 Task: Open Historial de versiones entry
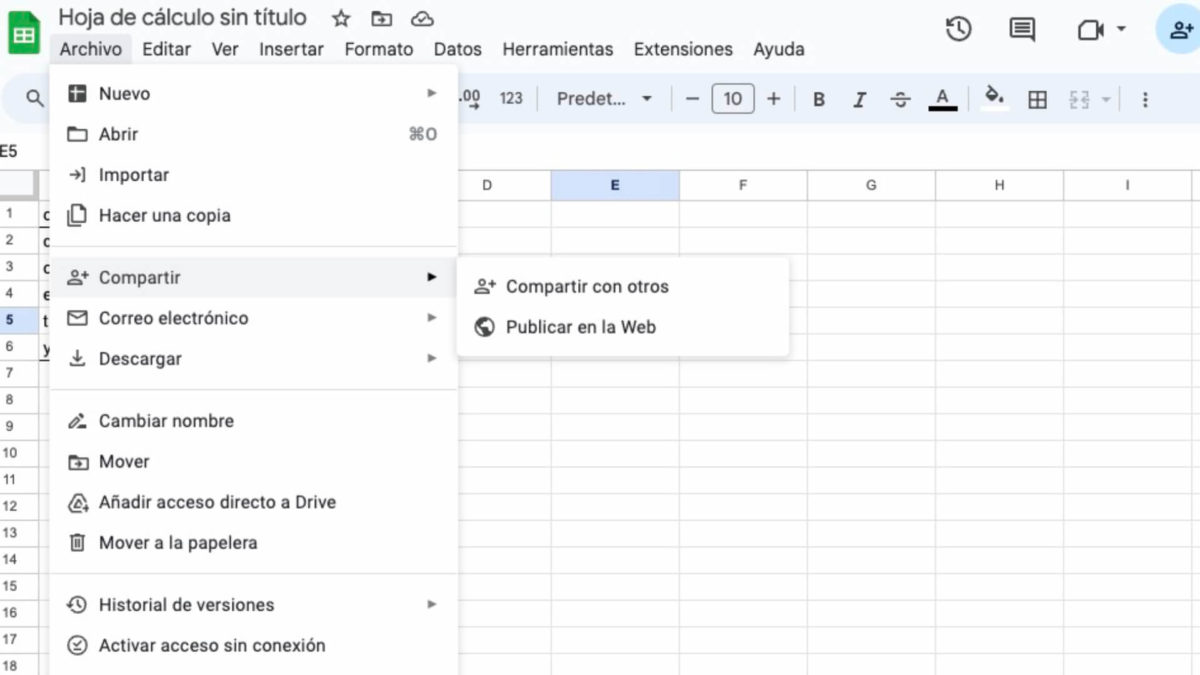(254, 604)
